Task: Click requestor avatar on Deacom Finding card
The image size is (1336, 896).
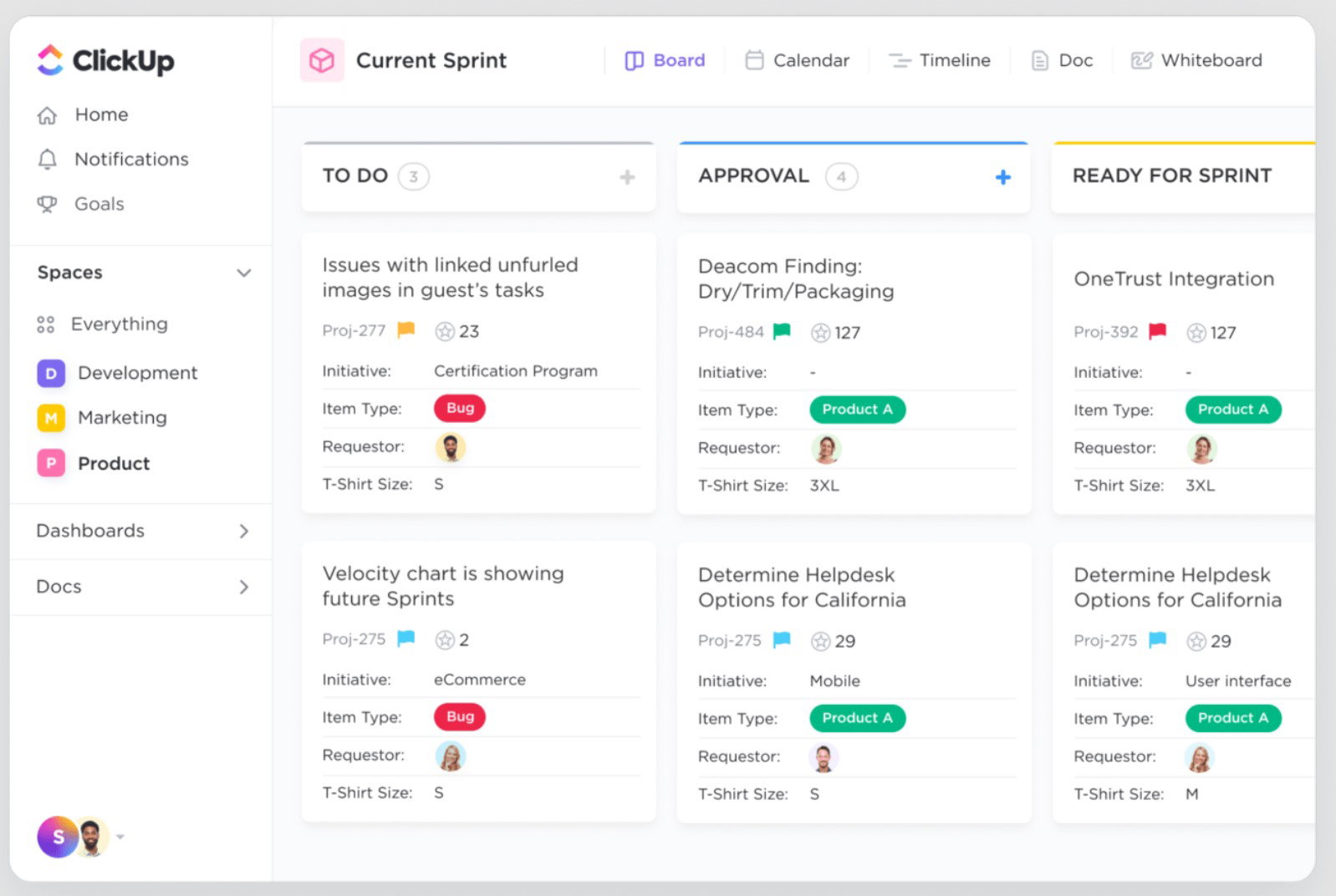Action: click(x=826, y=450)
